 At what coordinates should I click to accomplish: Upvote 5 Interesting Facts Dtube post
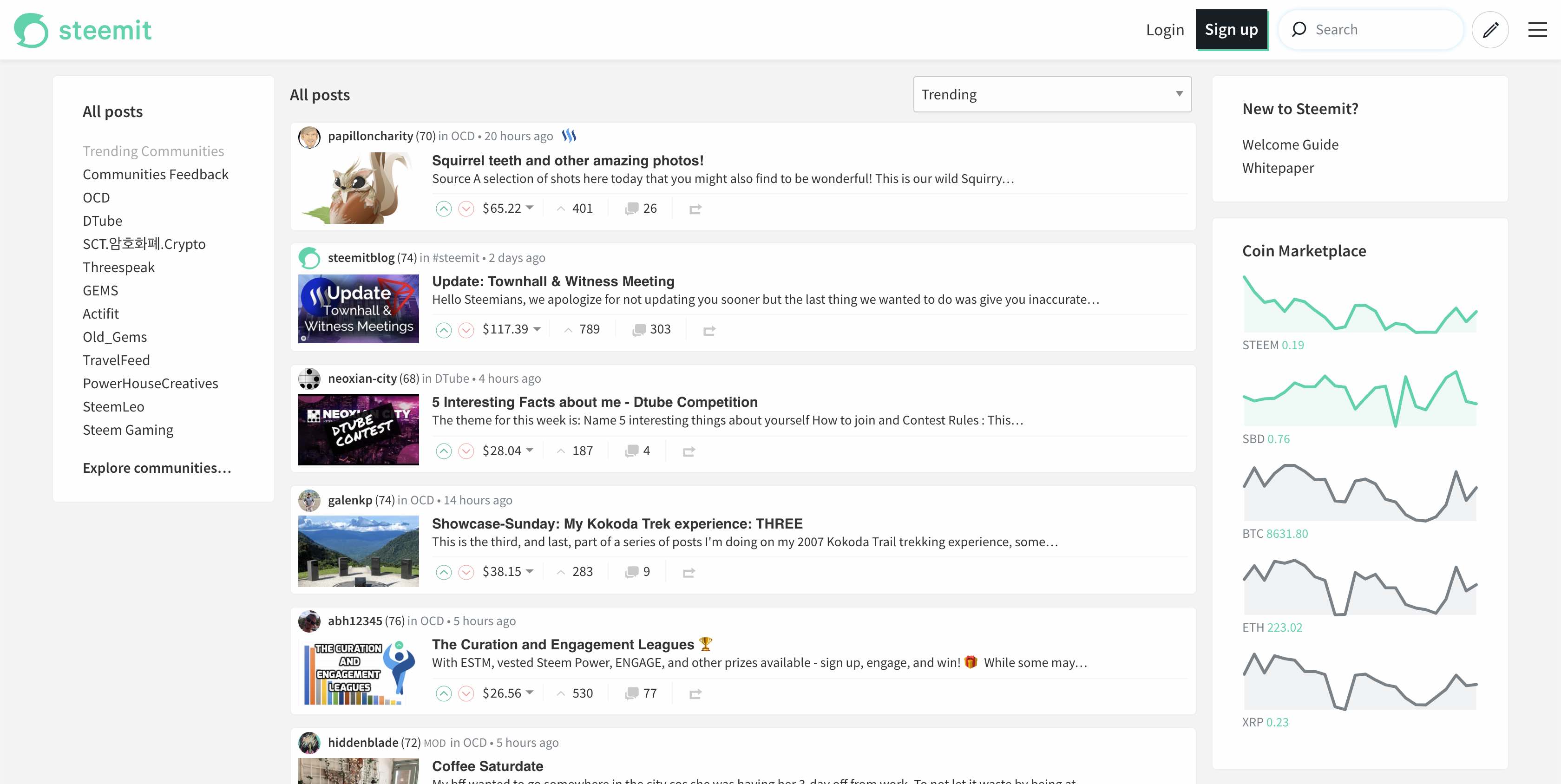coord(444,451)
